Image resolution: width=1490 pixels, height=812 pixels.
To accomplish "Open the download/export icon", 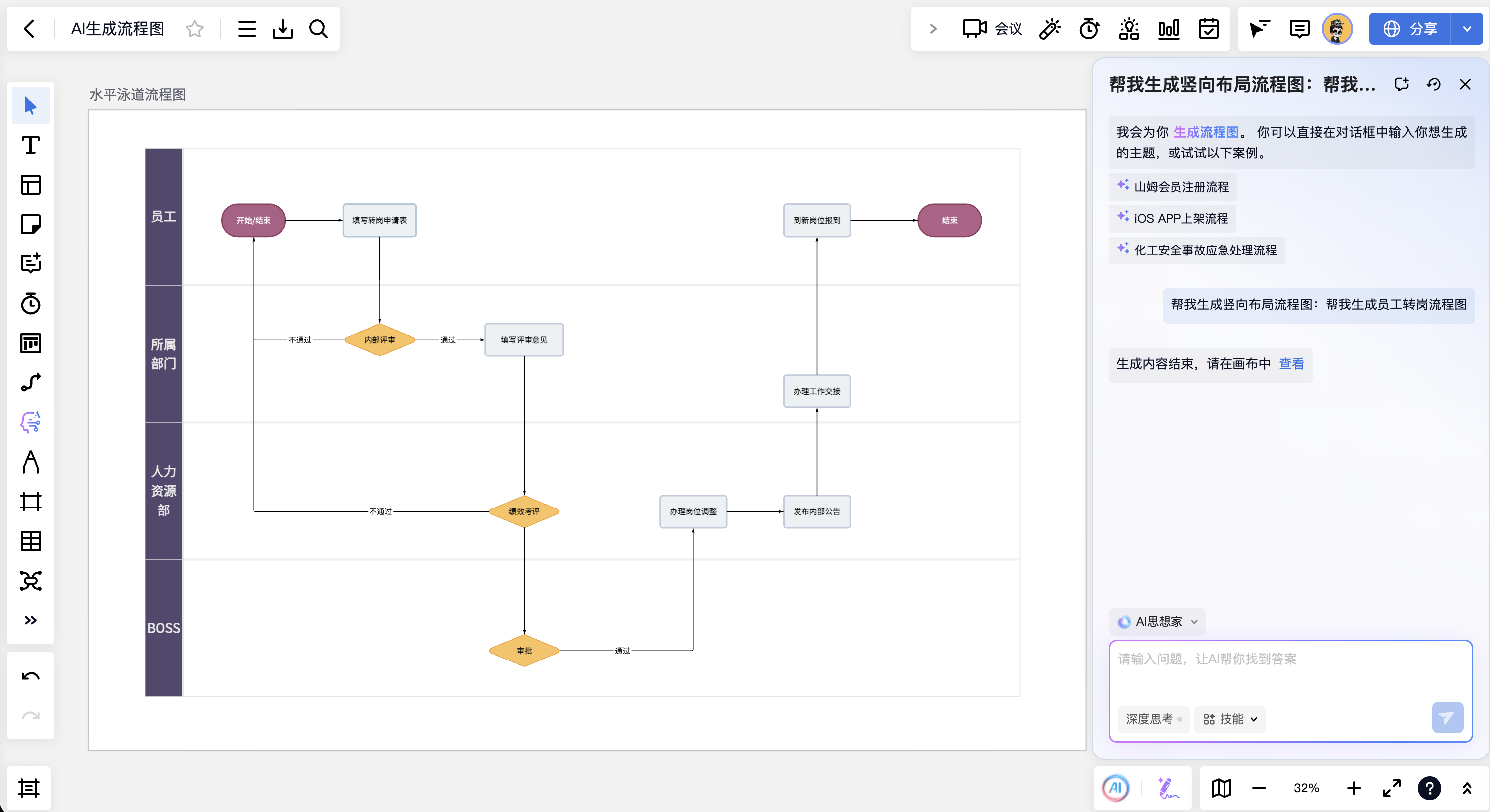I will [282, 28].
